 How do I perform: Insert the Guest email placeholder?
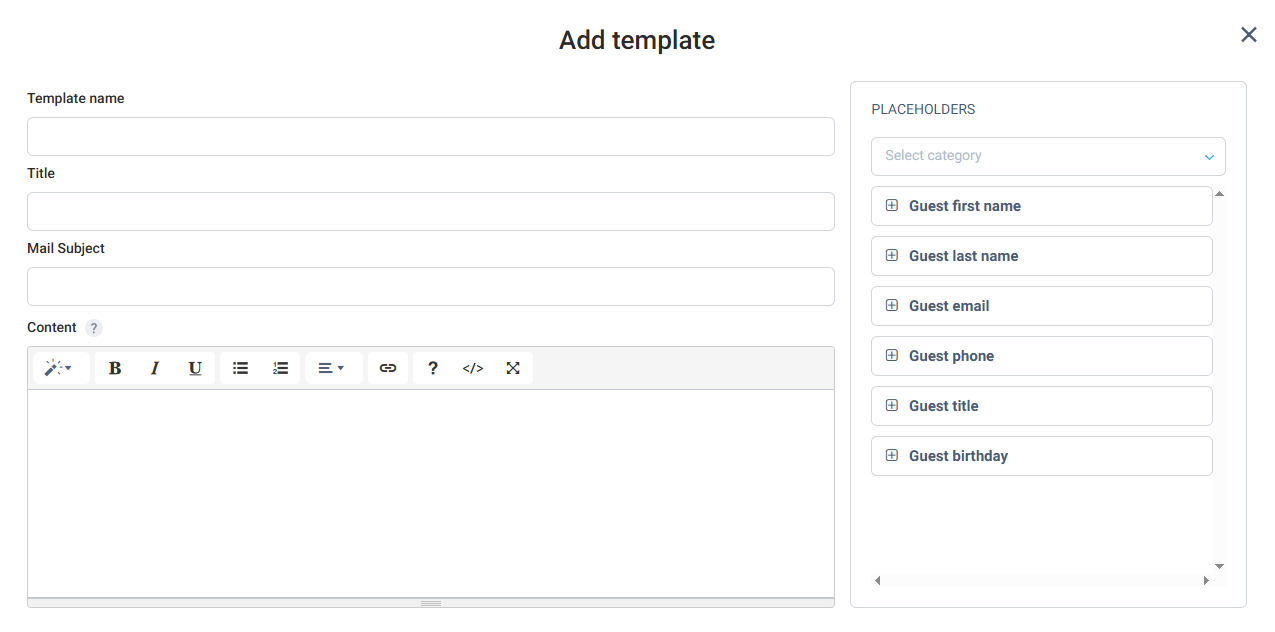tap(1042, 306)
